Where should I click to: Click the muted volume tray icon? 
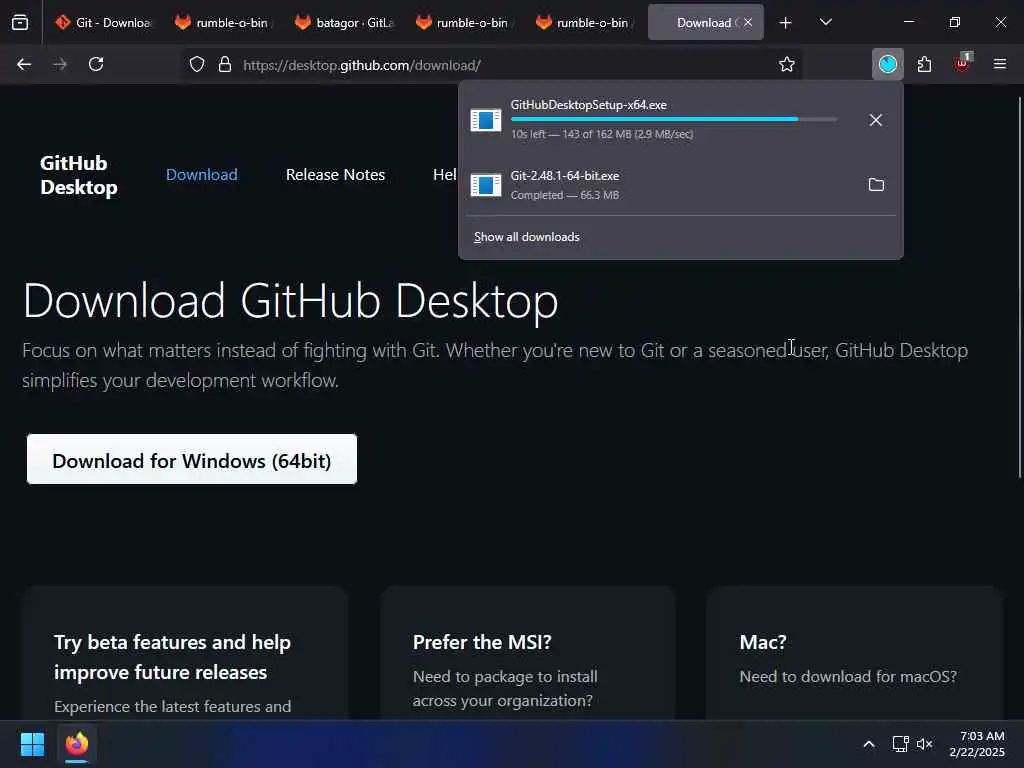tap(925, 744)
